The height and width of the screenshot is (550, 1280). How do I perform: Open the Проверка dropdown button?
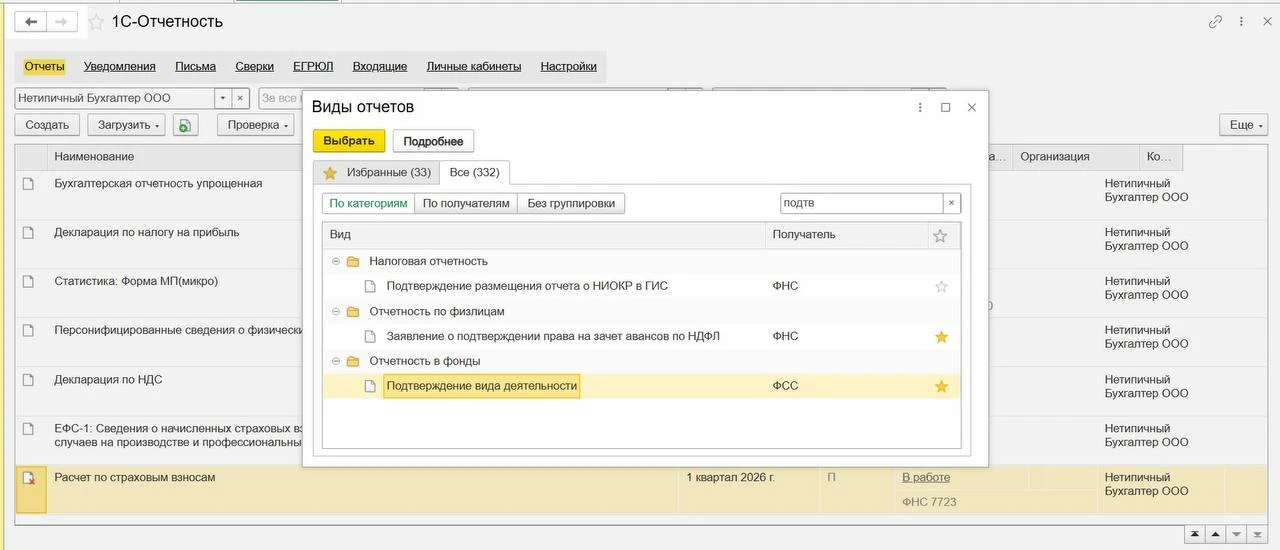coord(258,125)
